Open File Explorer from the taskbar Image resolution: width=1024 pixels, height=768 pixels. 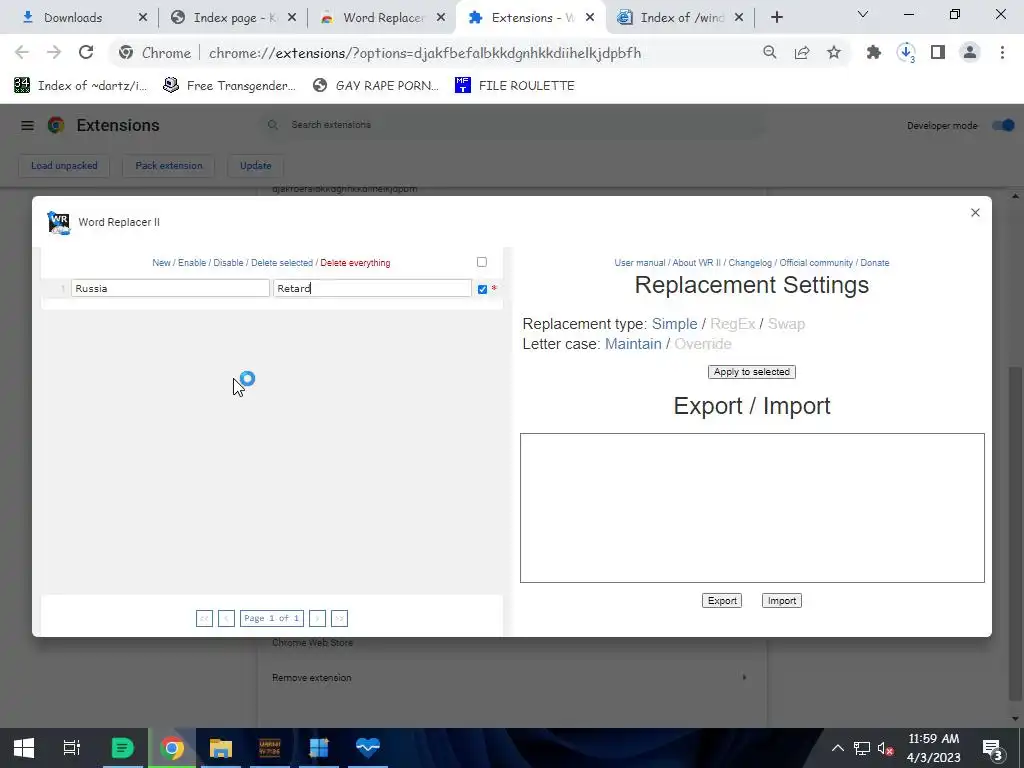point(221,748)
